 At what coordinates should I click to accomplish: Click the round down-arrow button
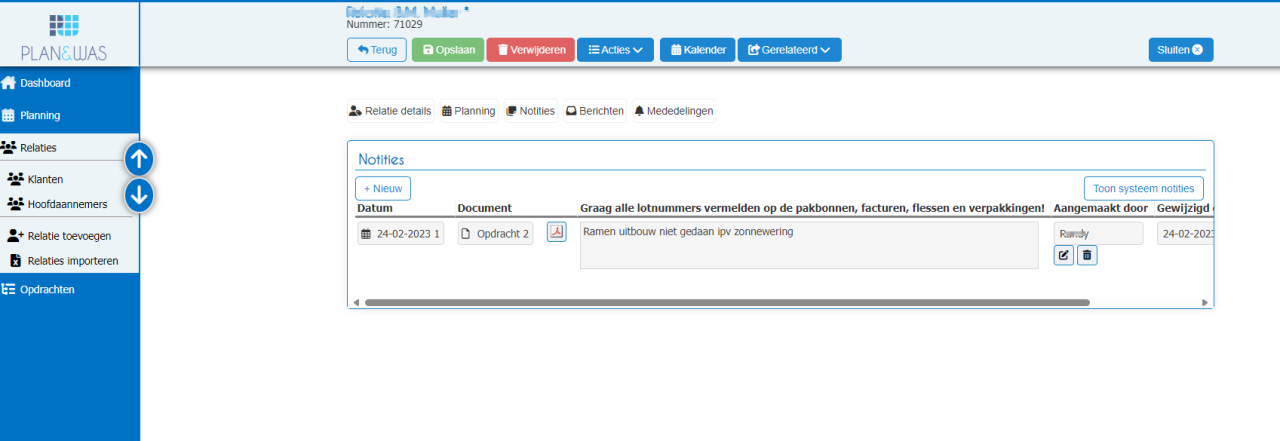tap(139, 195)
